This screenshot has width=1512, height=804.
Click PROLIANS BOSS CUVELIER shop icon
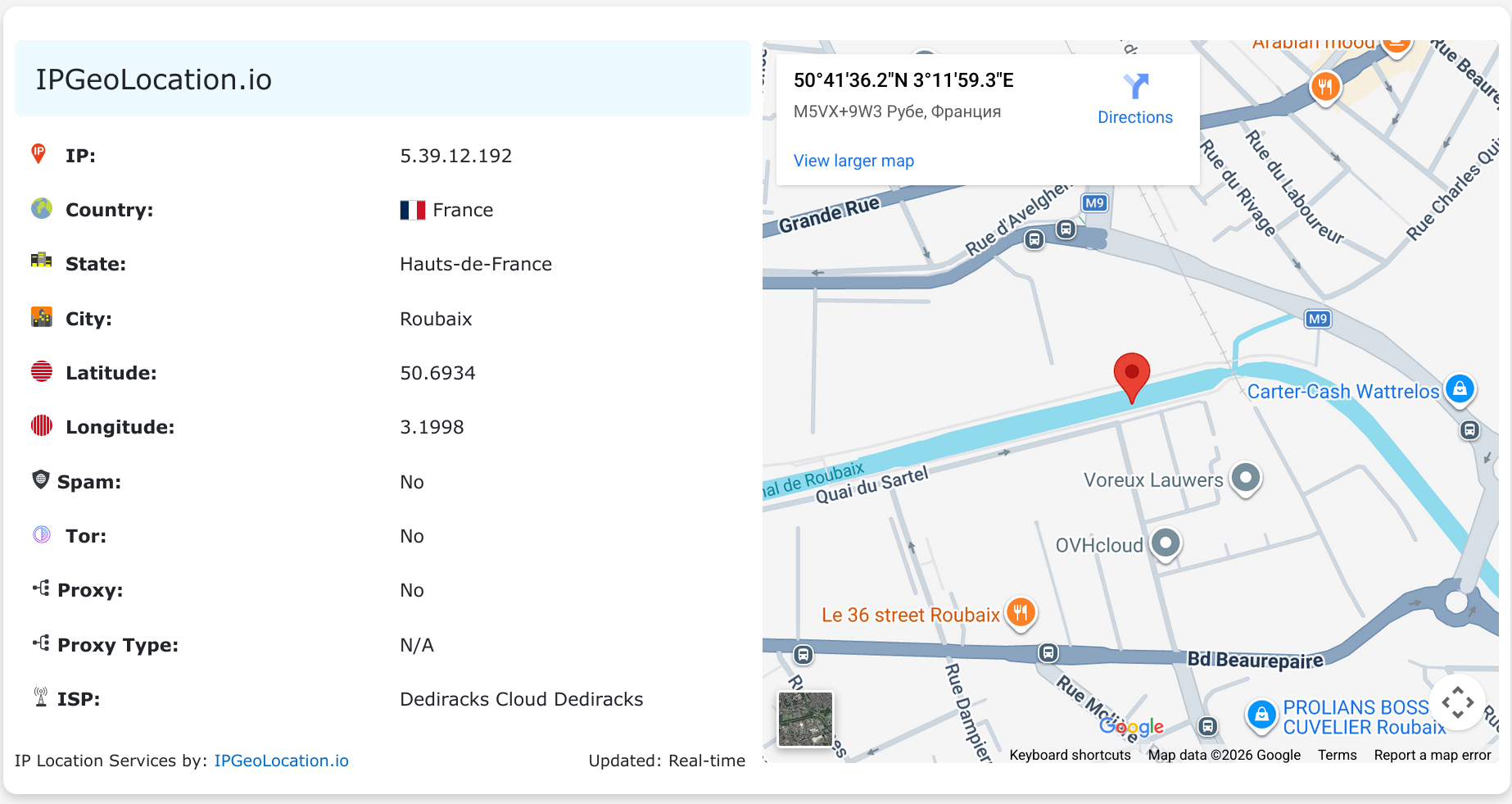click(x=1261, y=715)
